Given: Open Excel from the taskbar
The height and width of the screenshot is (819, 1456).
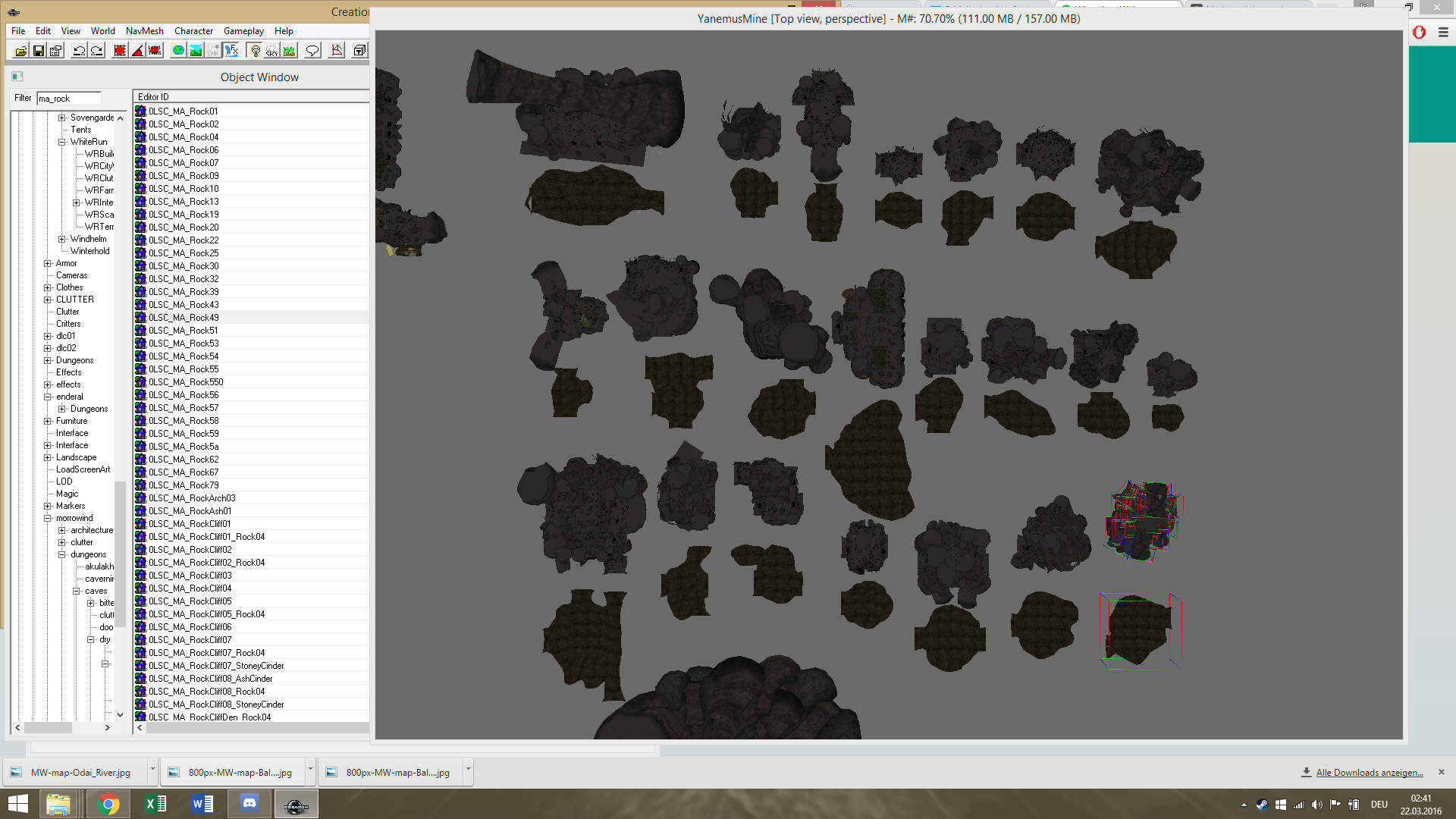Looking at the screenshot, I should (x=155, y=804).
